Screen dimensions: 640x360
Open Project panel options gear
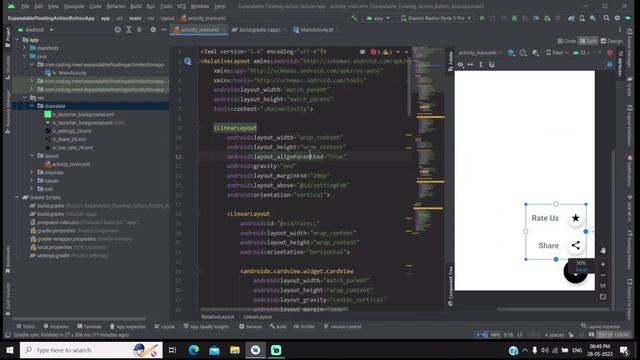point(153,30)
